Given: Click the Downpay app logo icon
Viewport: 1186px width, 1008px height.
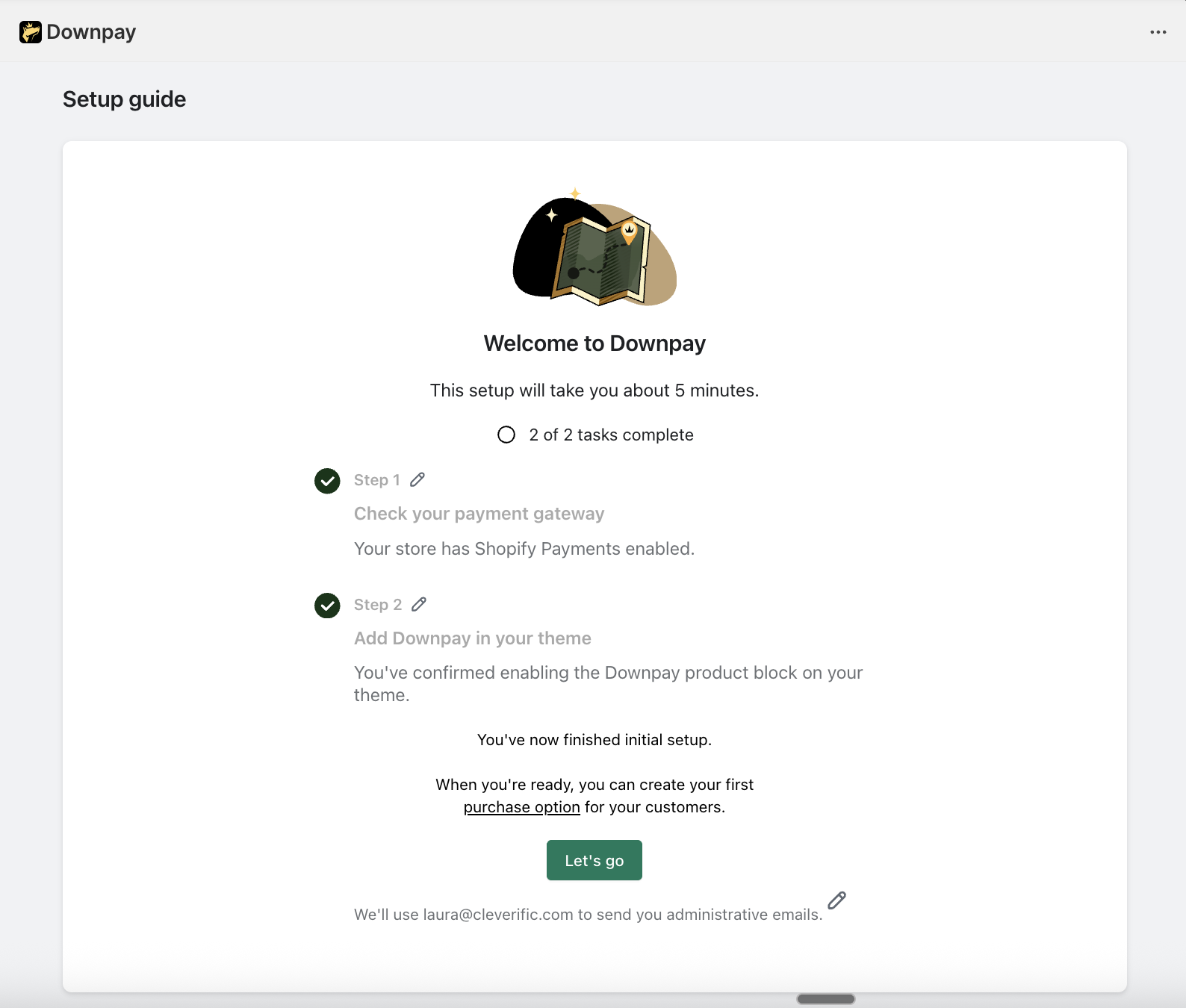Looking at the screenshot, I should click(x=31, y=32).
